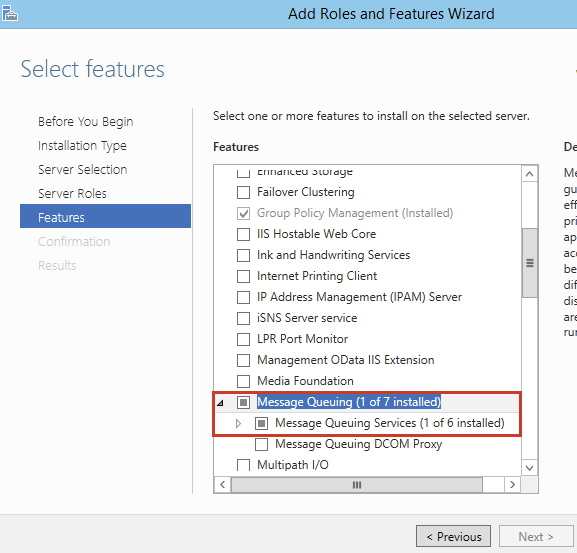Collapse the Message Queuing tree node
The image size is (577, 553).
[x=220, y=403]
